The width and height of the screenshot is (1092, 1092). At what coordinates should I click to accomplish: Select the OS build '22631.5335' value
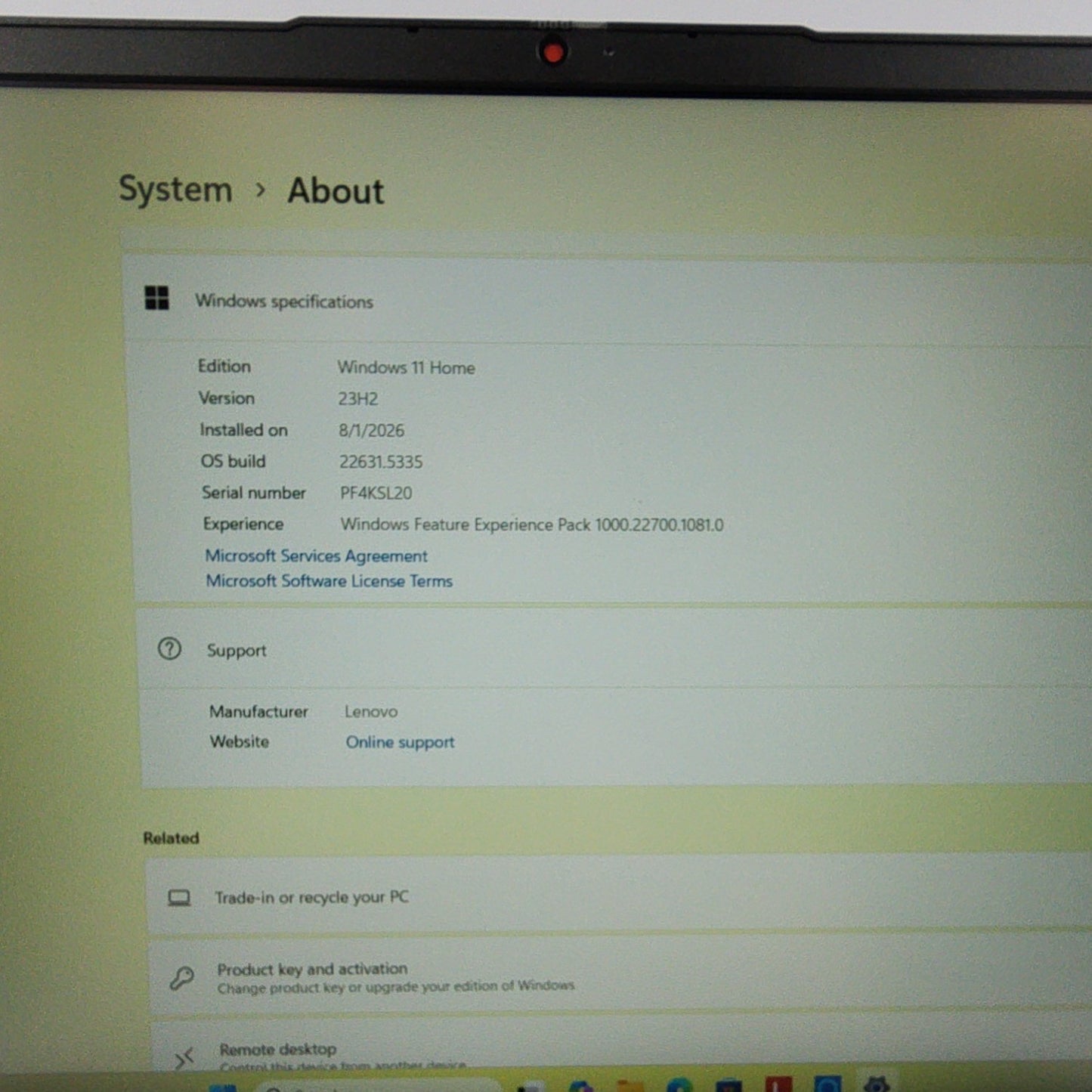click(381, 462)
